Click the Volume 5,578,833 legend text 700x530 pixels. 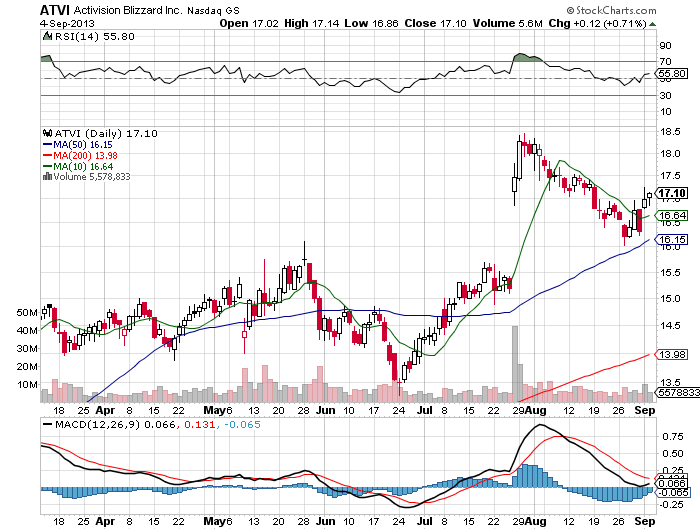(92, 177)
